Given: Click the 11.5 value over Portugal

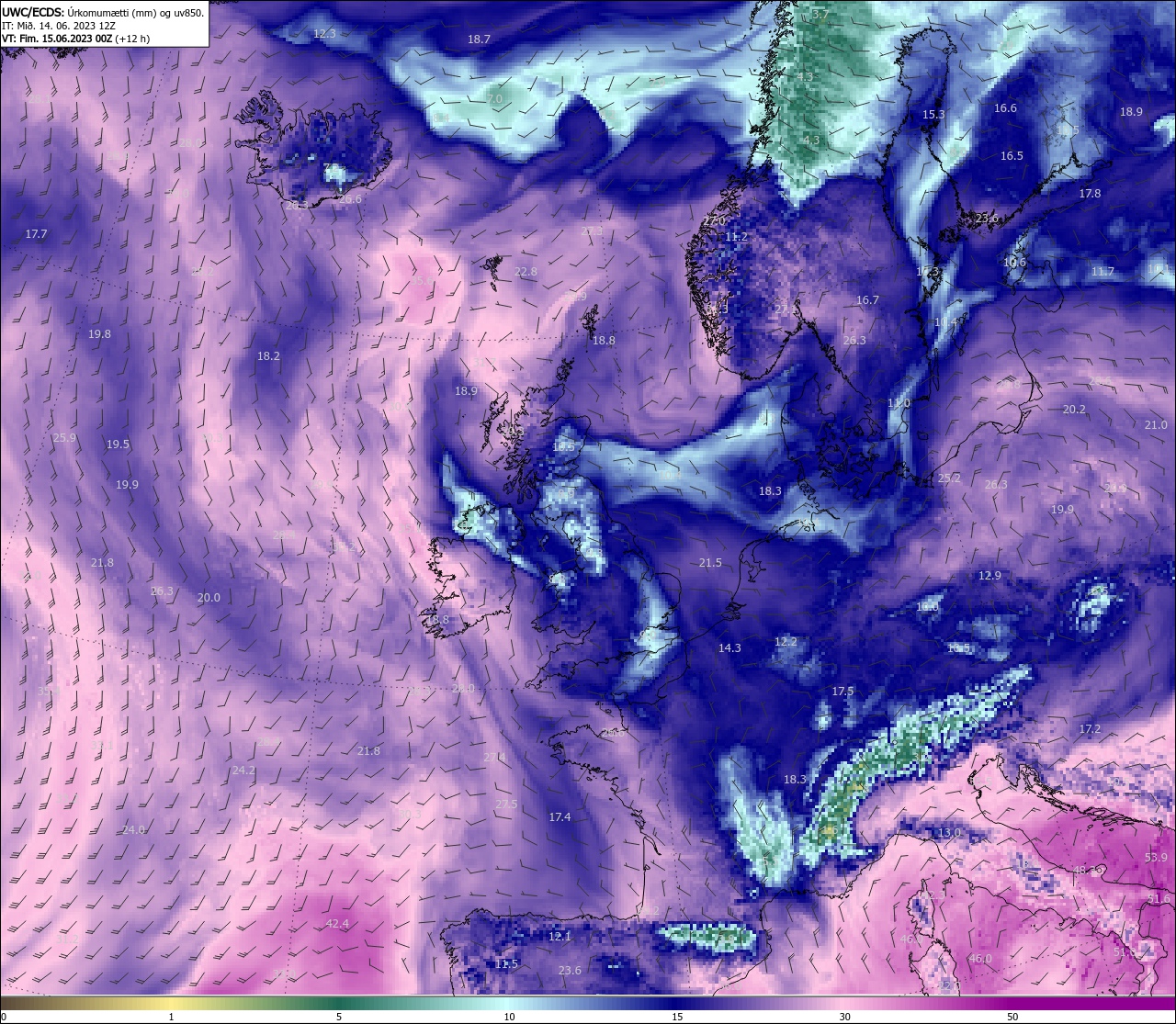Looking at the screenshot, I should pyautogui.click(x=506, y=964).
